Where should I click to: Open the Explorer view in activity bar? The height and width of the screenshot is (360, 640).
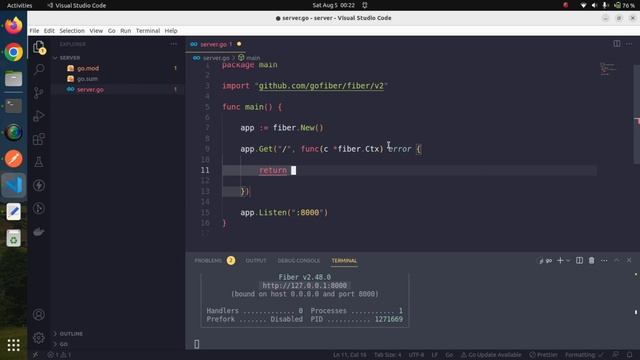(39, 47)
